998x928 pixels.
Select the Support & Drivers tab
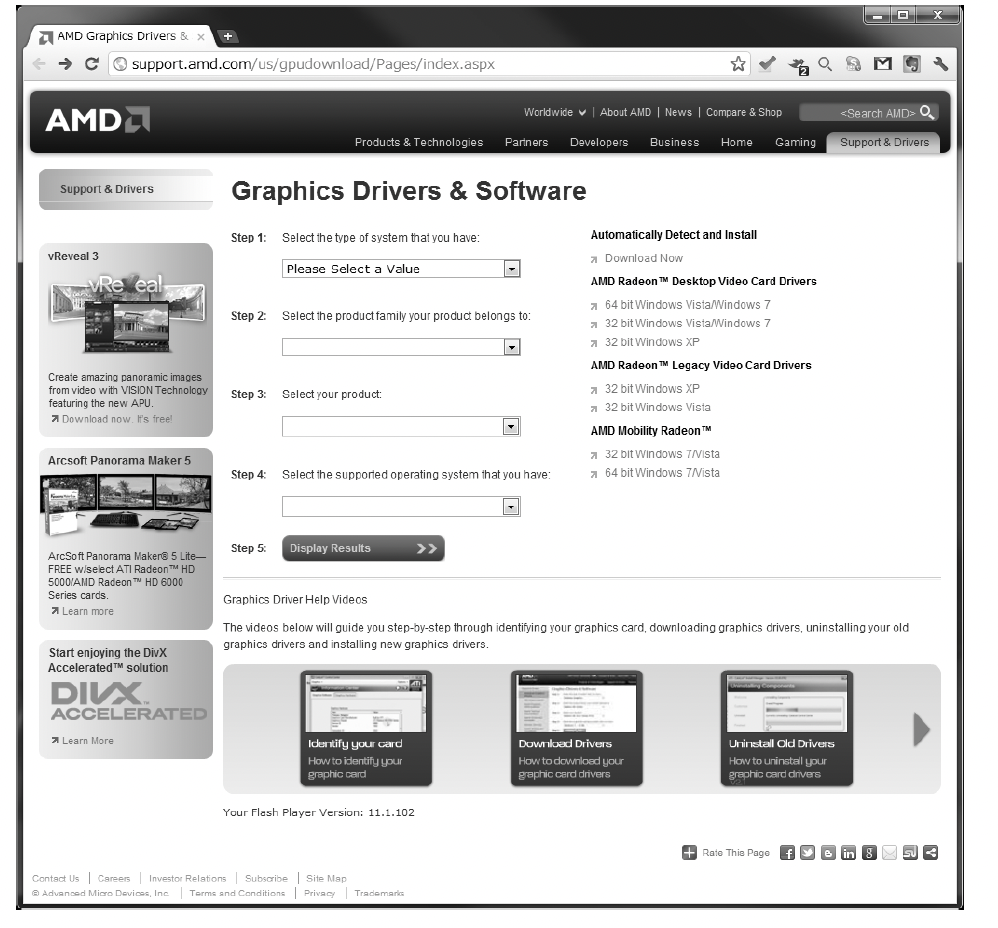pyautogui.click(x=883, y=143)
